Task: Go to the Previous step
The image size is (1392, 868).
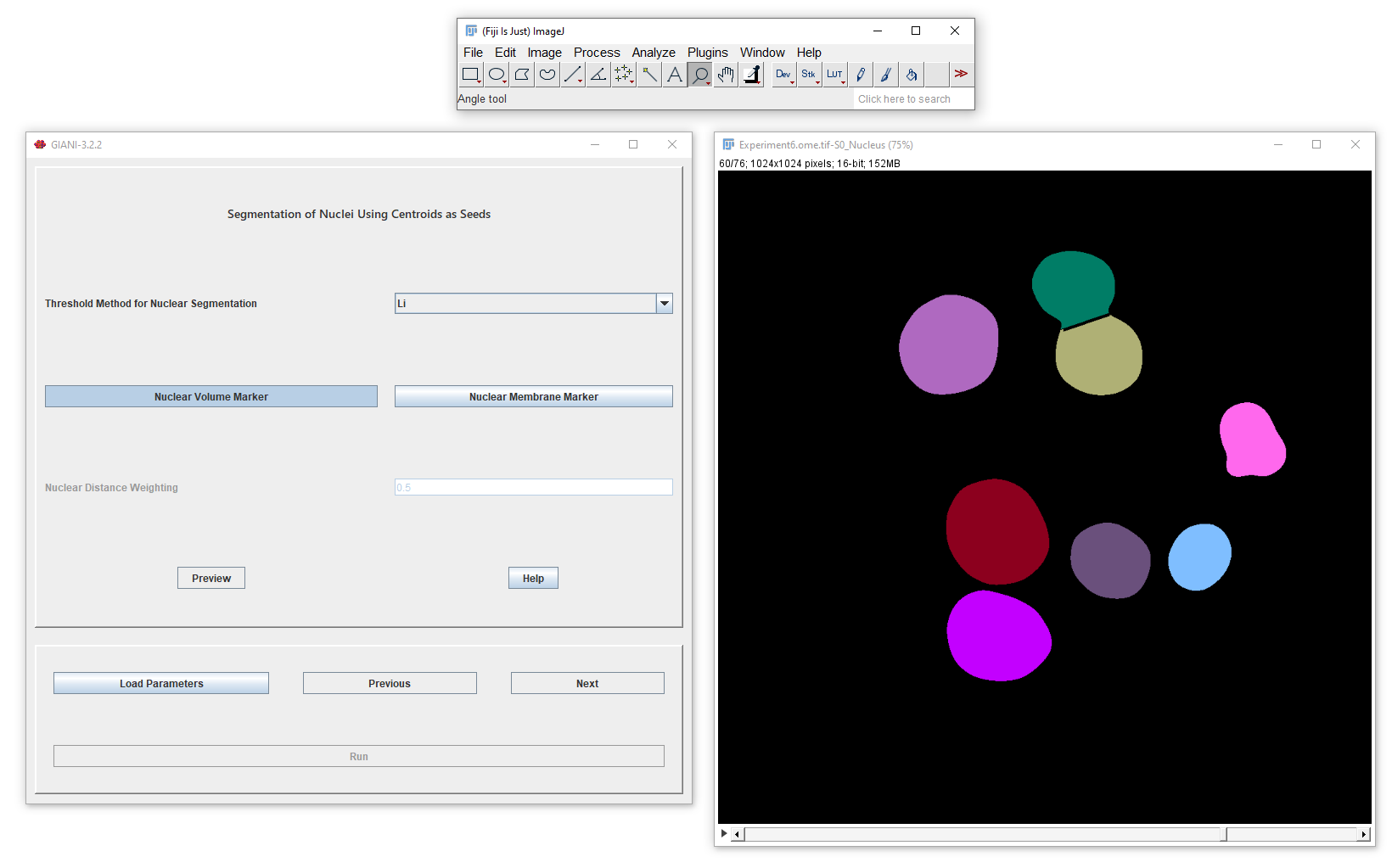Action: (390, 683)
